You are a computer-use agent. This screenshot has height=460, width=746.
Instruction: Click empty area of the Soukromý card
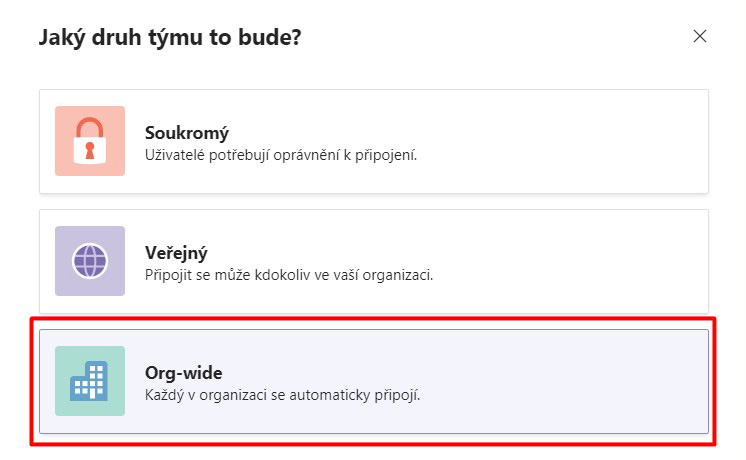[x=571, y=141]
